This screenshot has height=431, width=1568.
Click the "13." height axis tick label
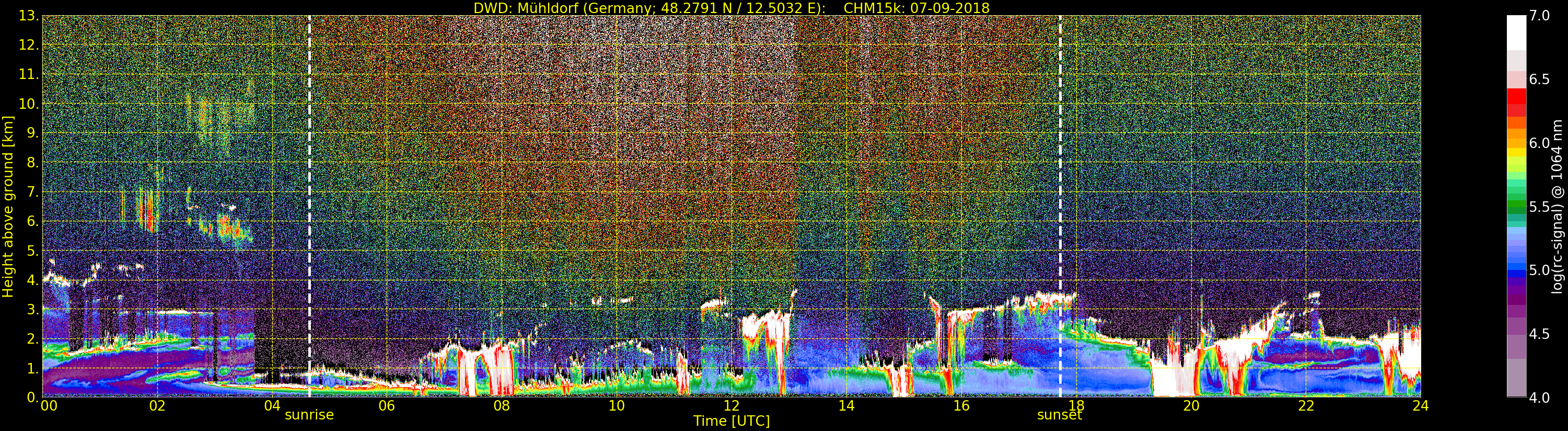[x=29, y=16]
